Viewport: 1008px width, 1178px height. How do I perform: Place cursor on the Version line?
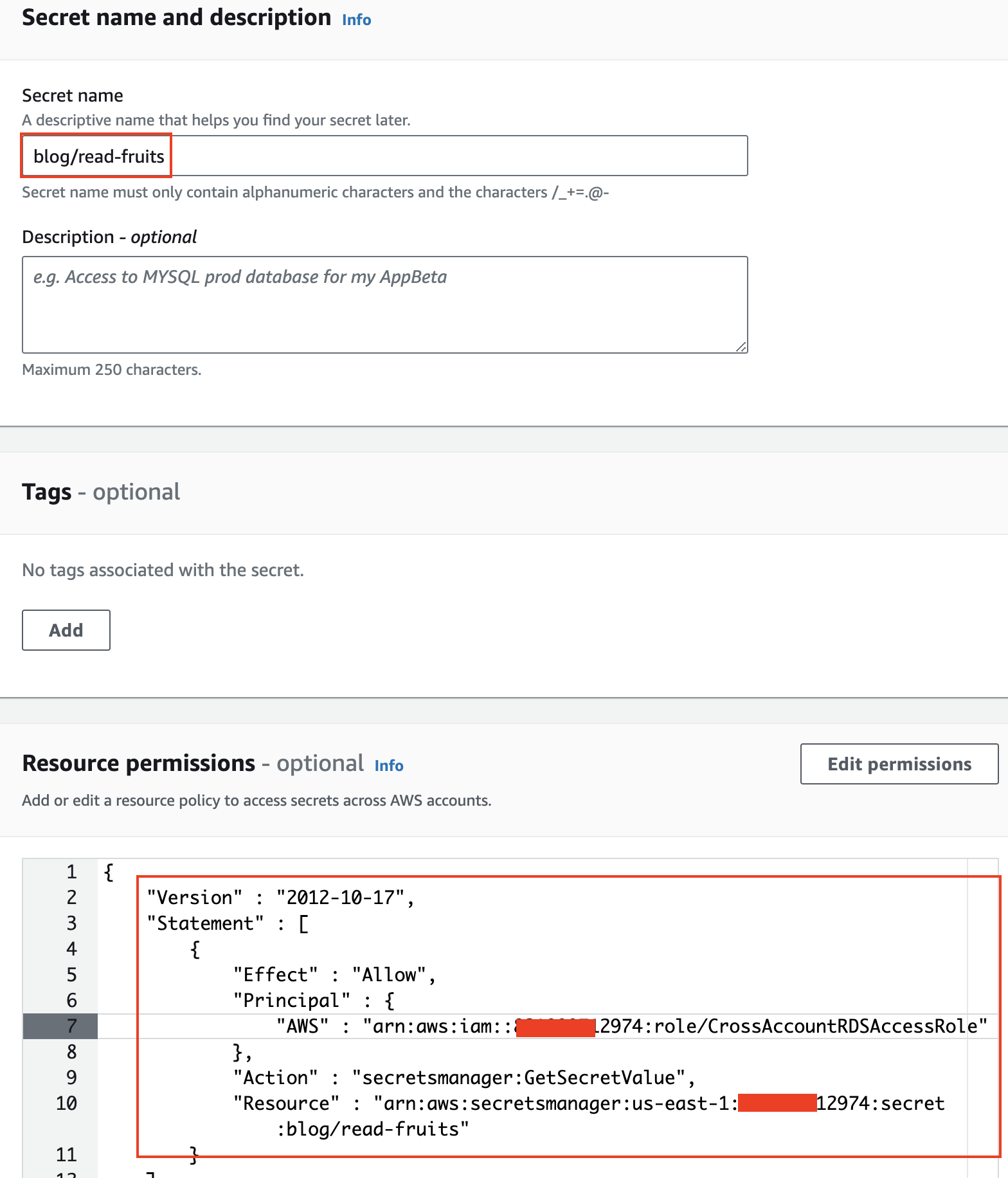[x=280, y=898]
